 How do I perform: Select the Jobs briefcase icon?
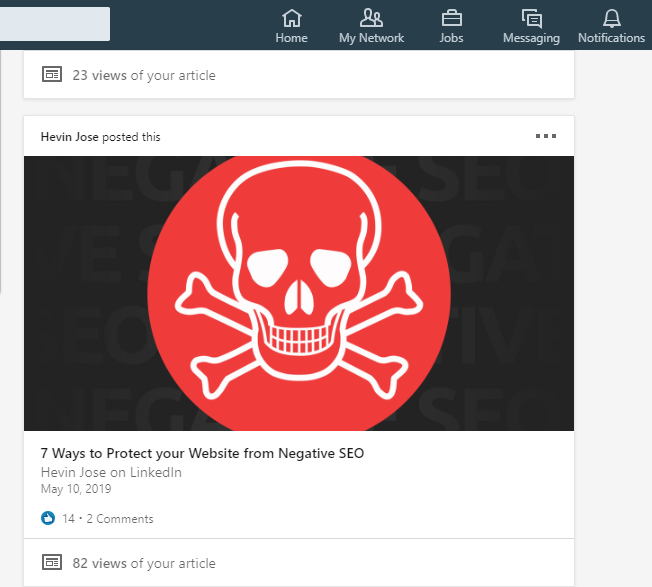click(451, 17)
